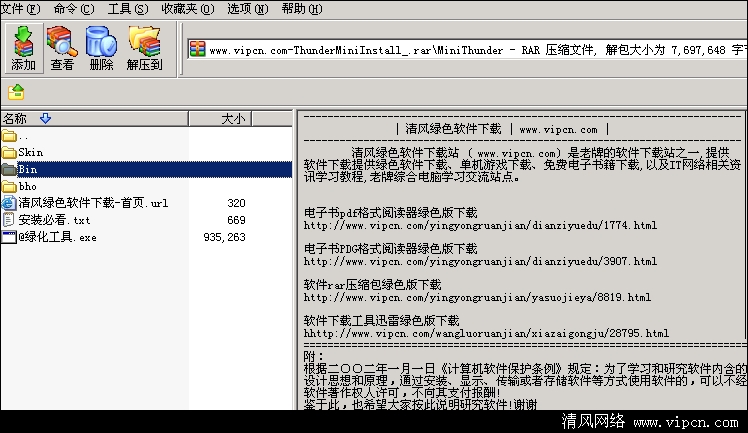Select the bho folder
This screenshot has height=433, width=748.
coord(27,186)
